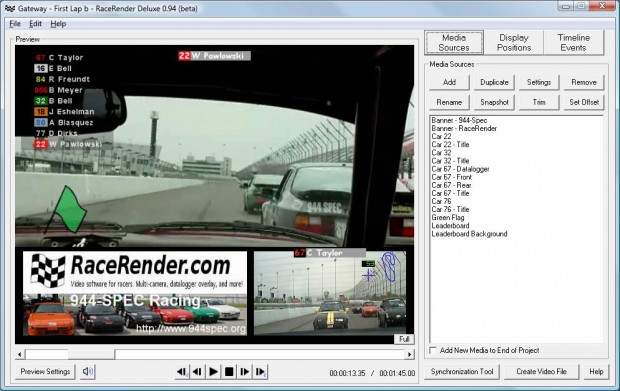
Task: Select 'Car 67 - Front' media source
Action: tap(452, 177)
